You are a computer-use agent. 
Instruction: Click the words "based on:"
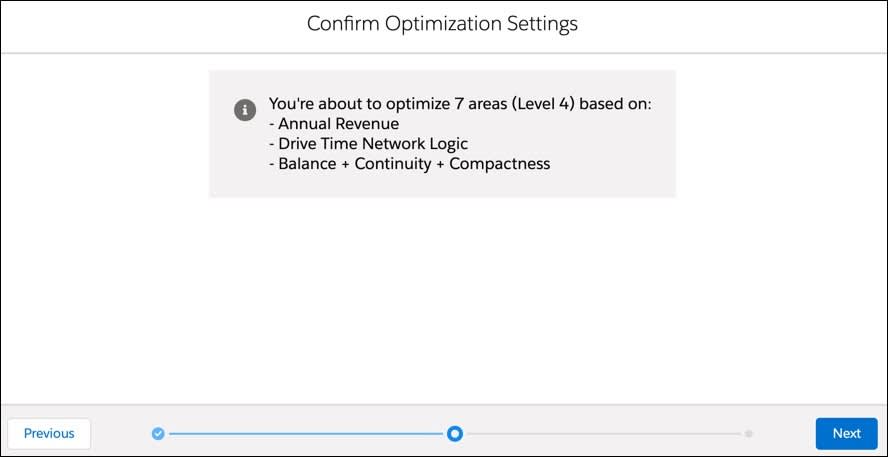(x=617, y=104)
